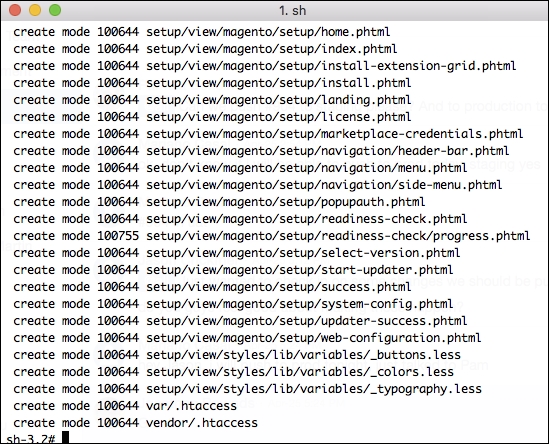
Task: Select the select-version.phtml line
Action: click(237, 253)
